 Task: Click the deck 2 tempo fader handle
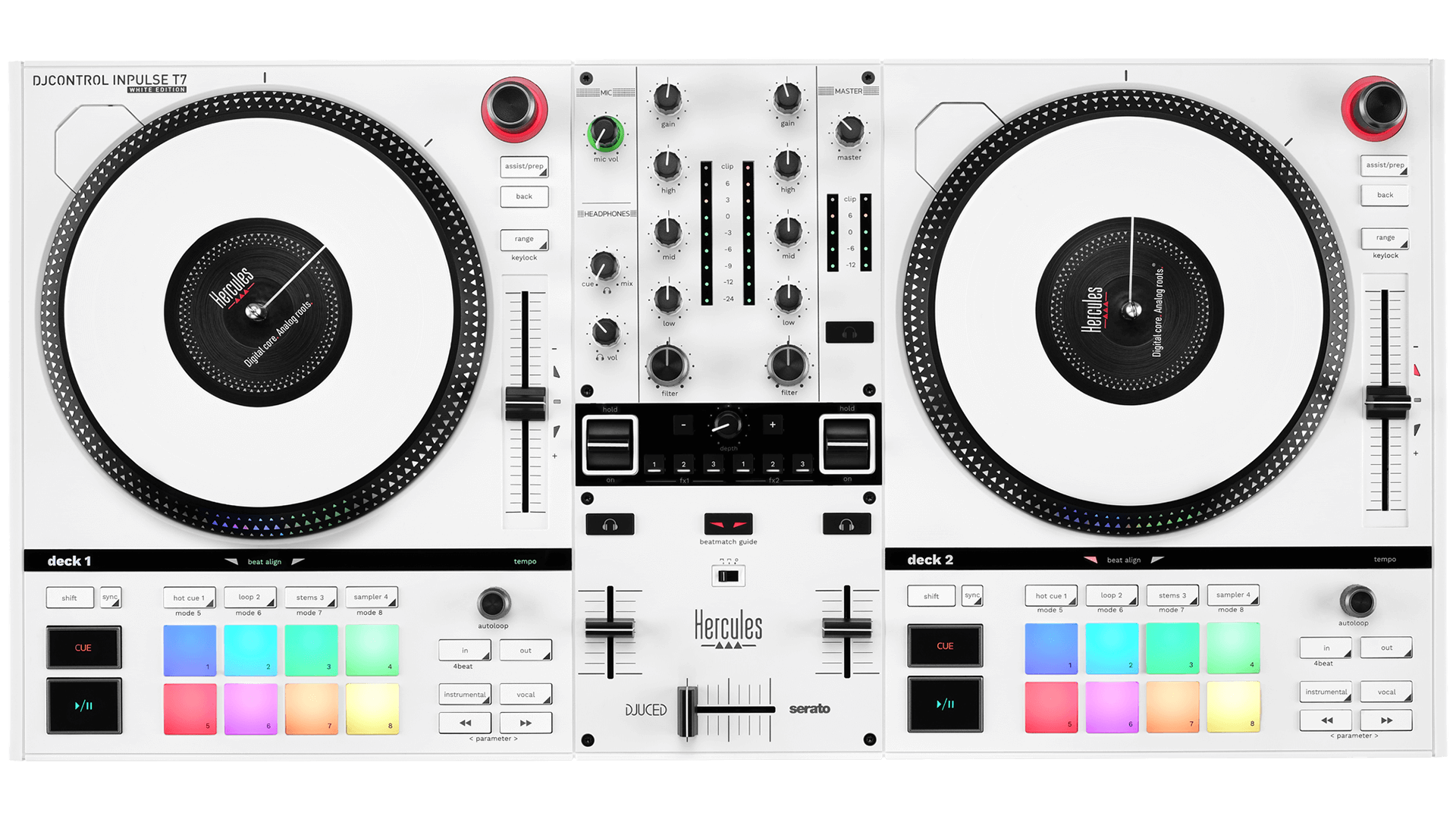pyautogui.click(x=1385, y=402)
